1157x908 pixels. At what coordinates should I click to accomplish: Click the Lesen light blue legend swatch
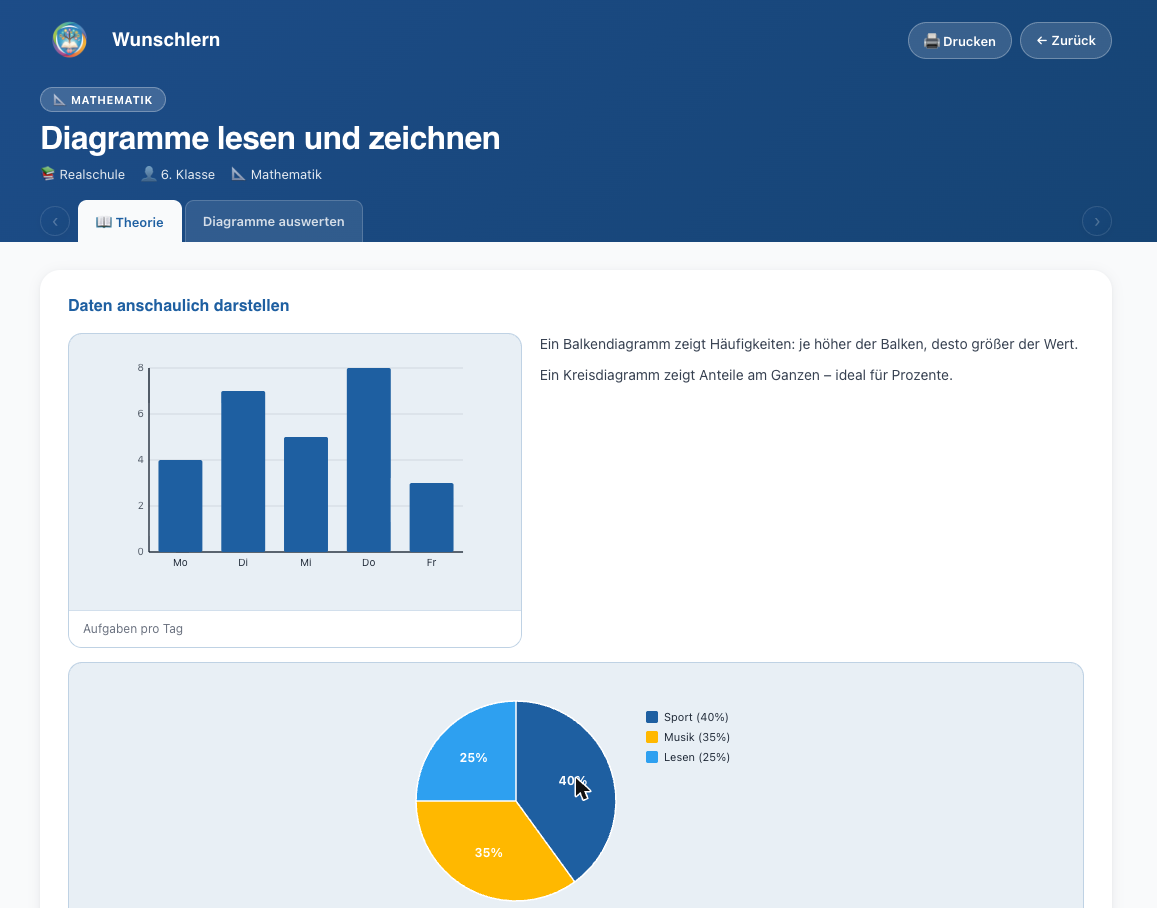(652, 757)
